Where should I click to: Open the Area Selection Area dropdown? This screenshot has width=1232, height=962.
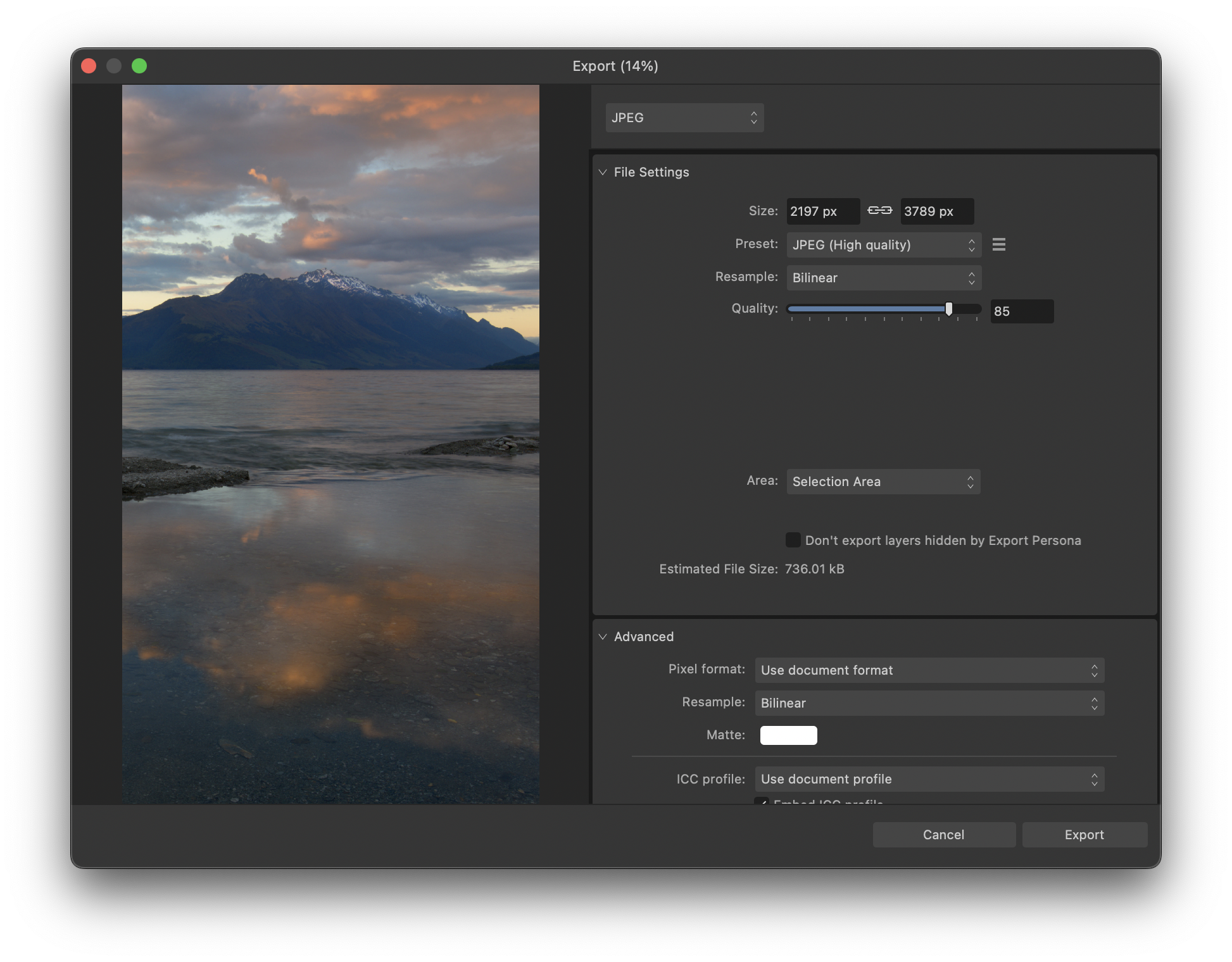(x=883, y=482)
